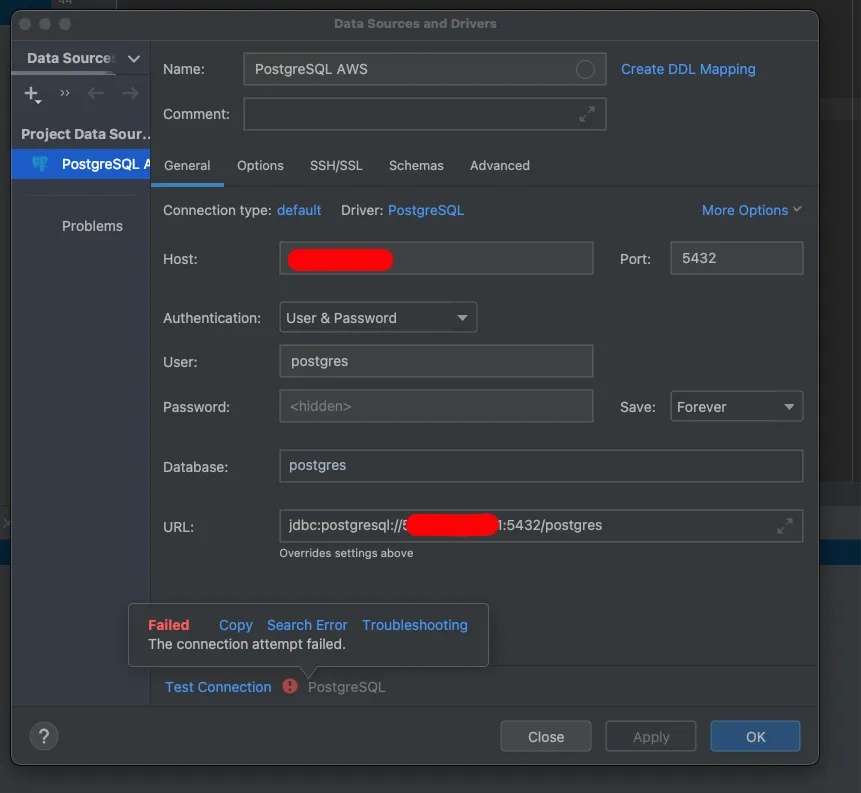Expand More Options menu
Viewport: 861px width, 793px height.
[751, 210]
